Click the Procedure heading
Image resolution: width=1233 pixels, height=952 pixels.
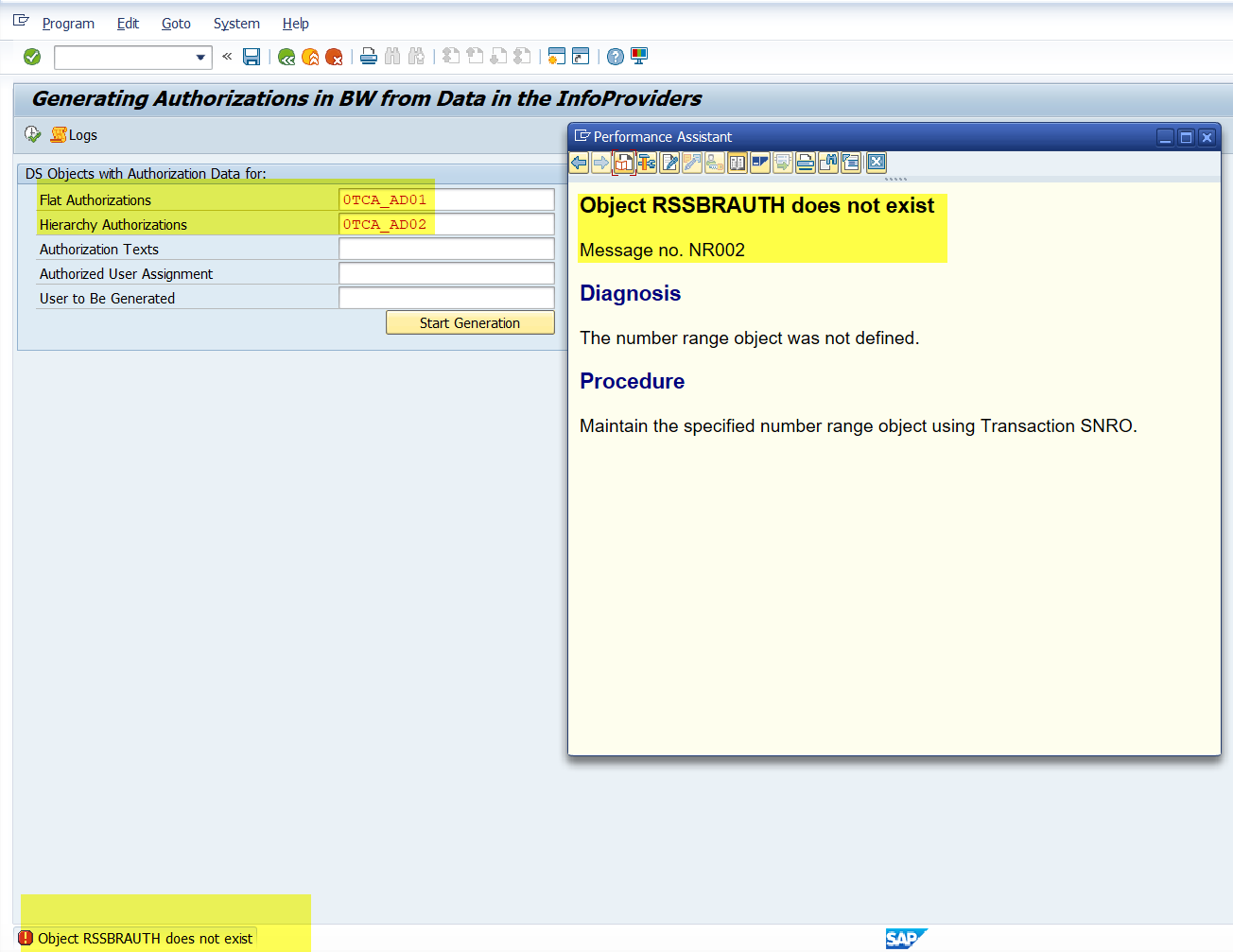632,381
